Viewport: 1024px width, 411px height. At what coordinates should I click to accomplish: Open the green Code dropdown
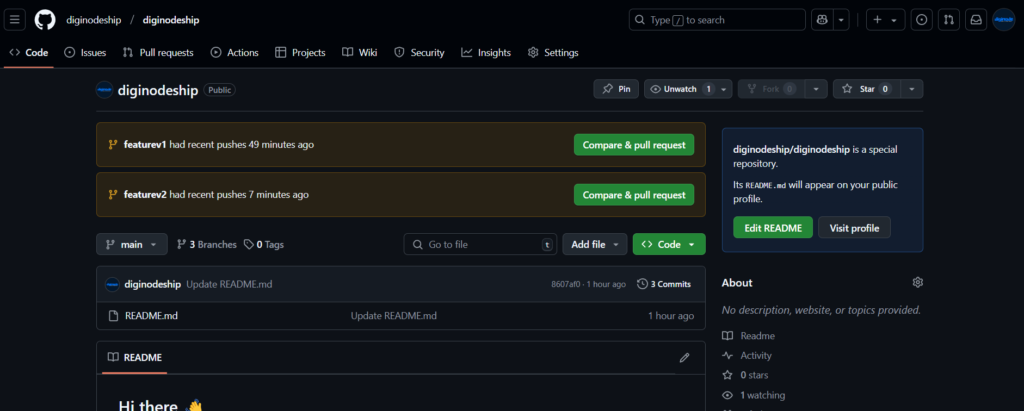coord(668,244)
